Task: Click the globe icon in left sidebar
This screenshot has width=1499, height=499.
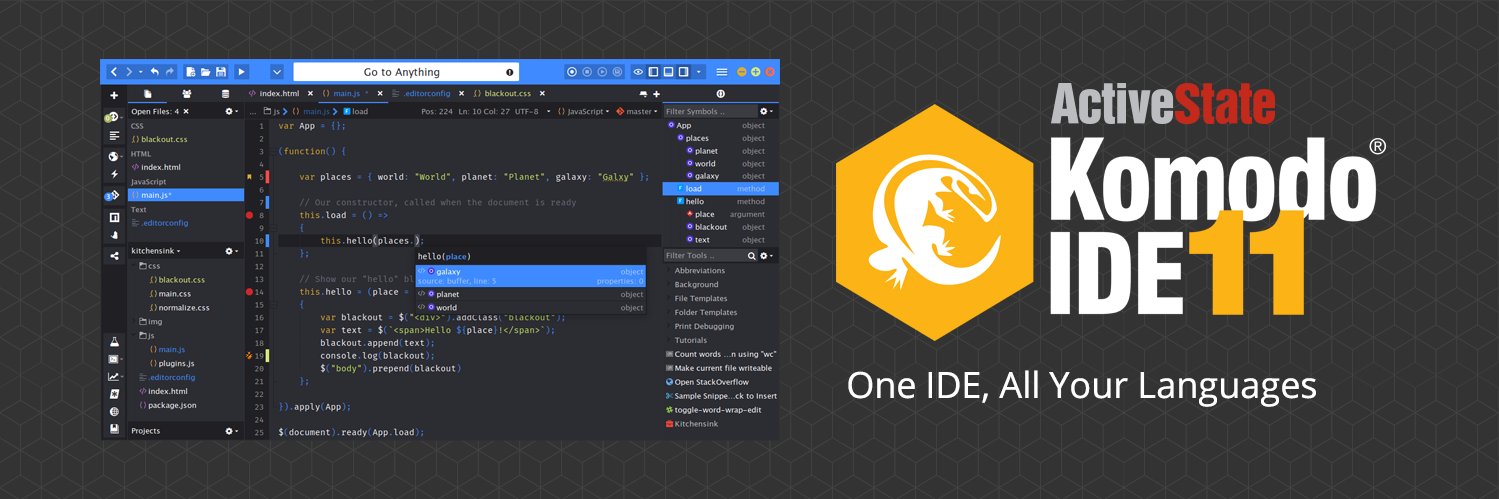Action: (114, 156)
